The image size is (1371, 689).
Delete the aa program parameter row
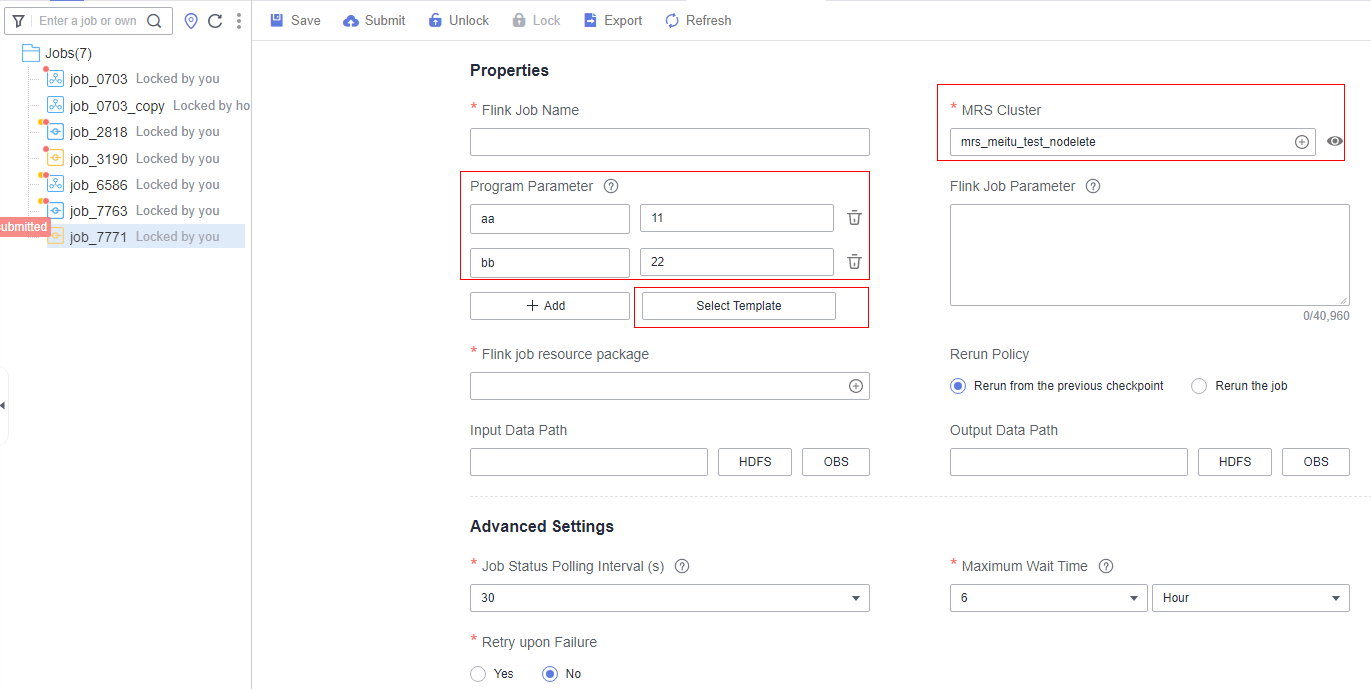pyautogui.click(x=854, y=218)
